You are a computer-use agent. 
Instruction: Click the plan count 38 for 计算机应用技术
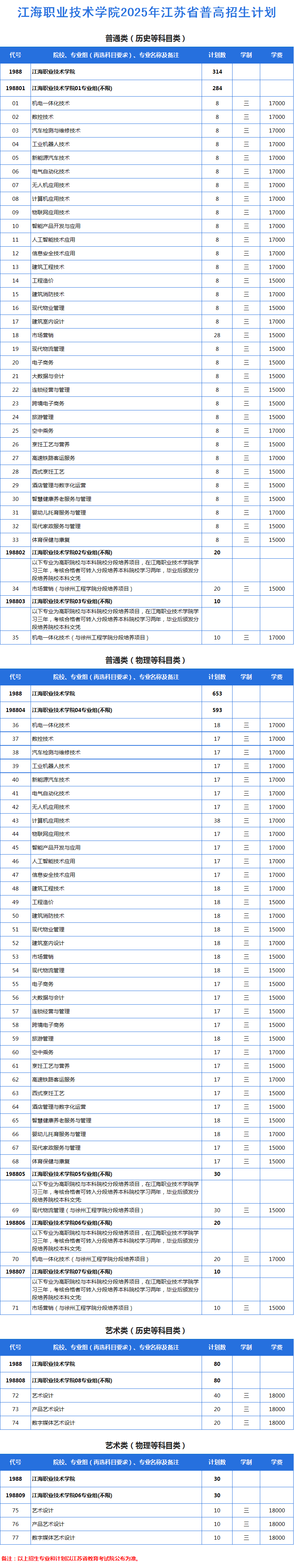tap(217, 820)
